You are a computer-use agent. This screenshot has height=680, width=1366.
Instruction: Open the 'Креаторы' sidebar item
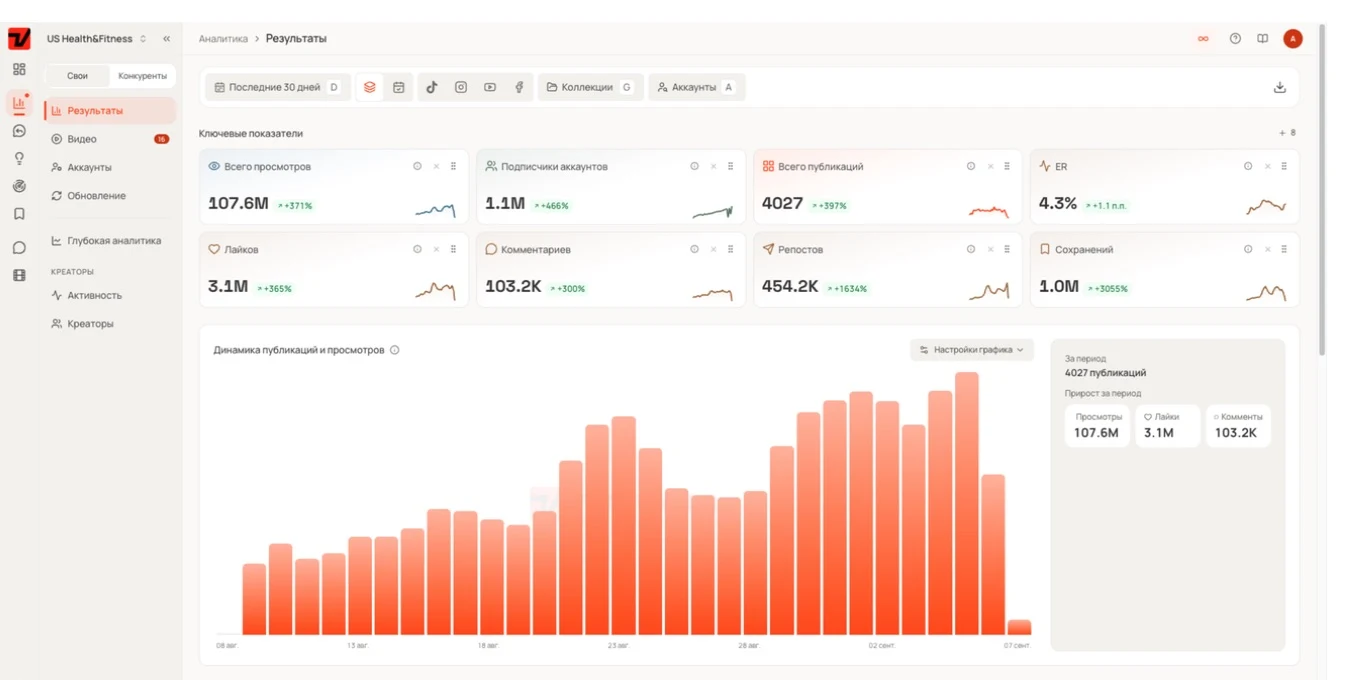[x=110, y=324]
